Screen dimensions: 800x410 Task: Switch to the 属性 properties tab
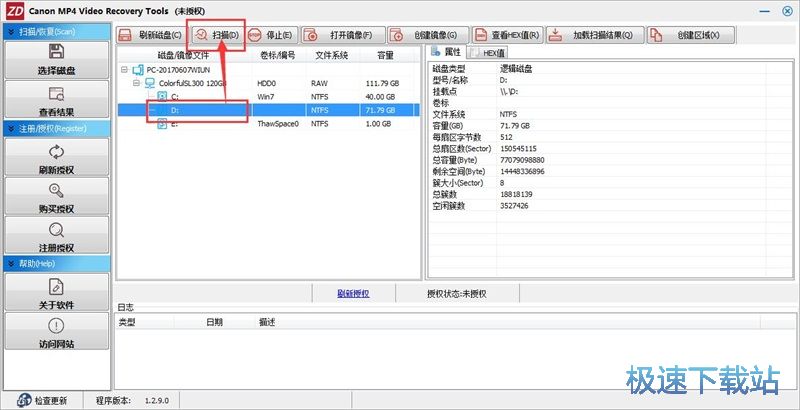pyautogui.click(x=446, y=52)
